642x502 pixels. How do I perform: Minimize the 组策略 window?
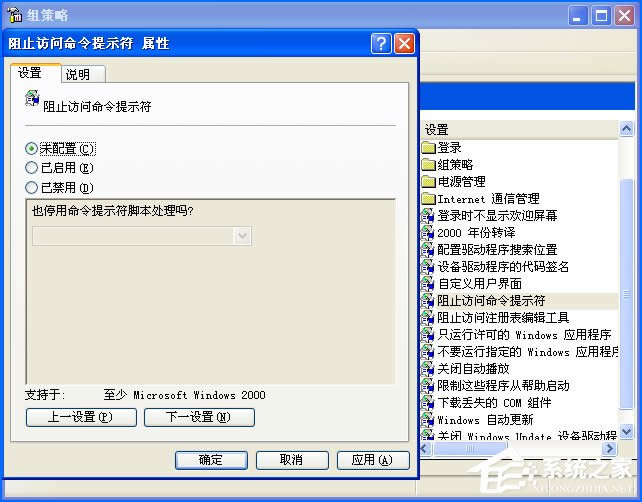(577, 16)
